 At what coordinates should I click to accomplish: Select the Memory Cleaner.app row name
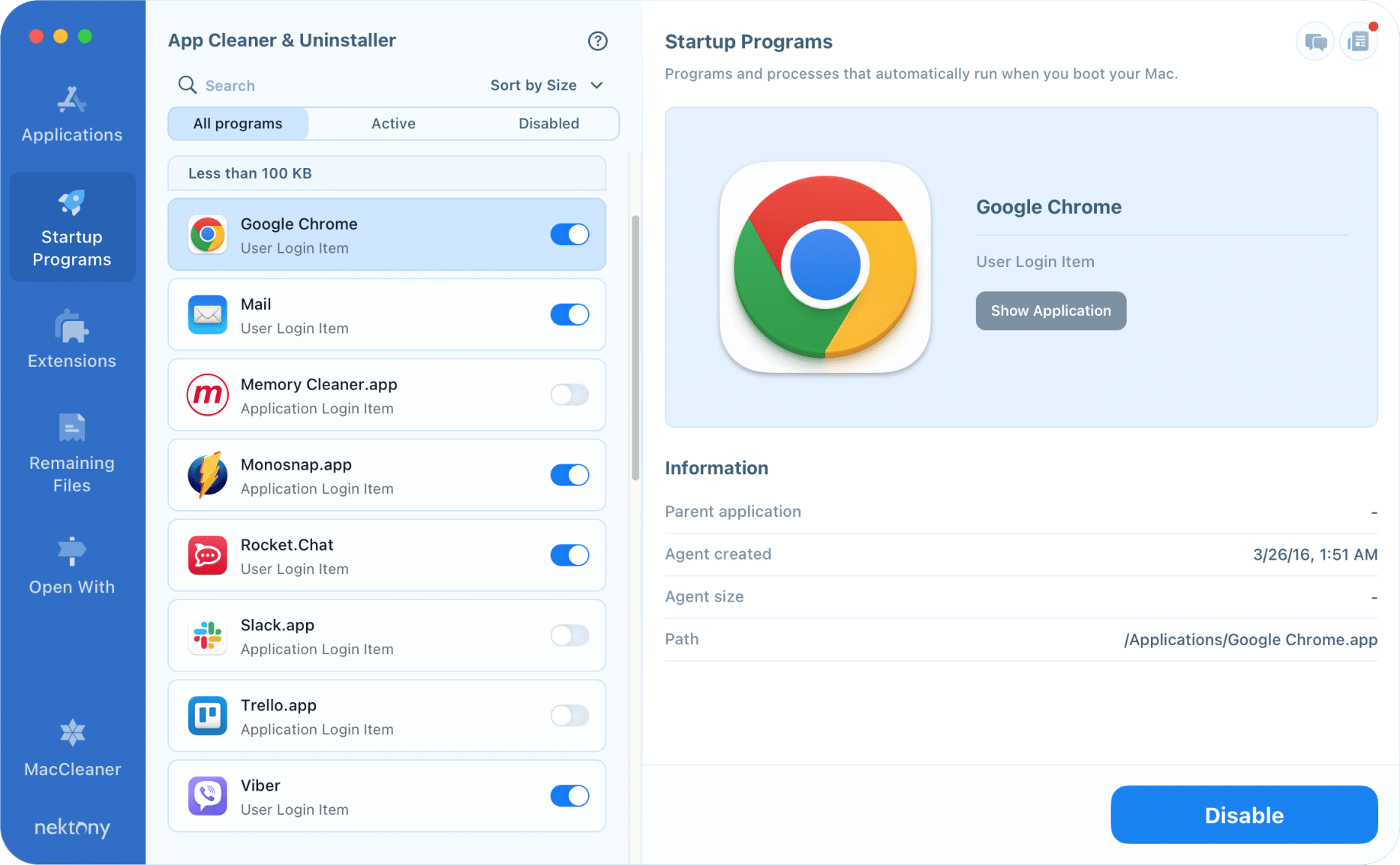pos(319,384)
